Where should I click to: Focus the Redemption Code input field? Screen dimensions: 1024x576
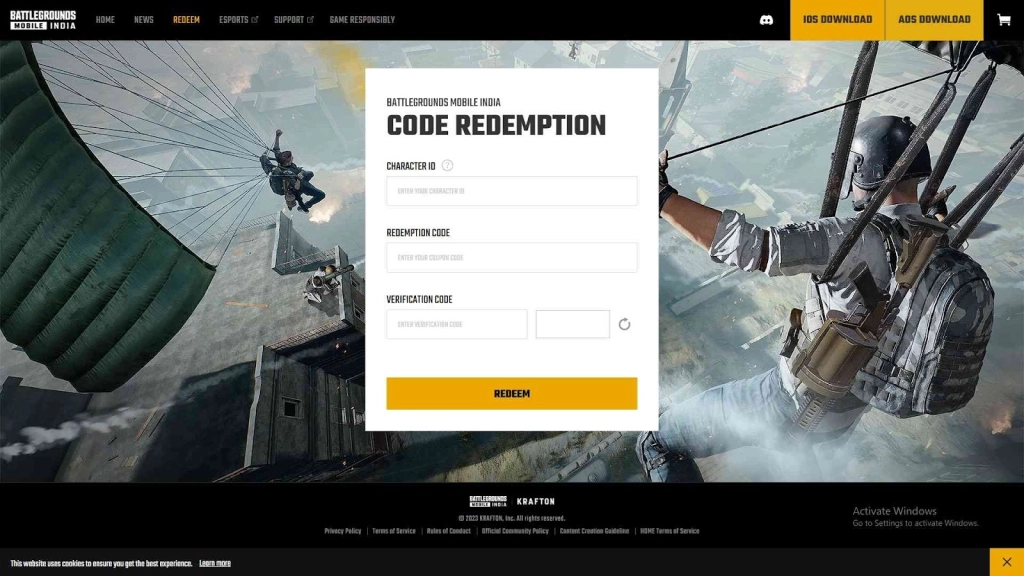(x=511, y=257)
